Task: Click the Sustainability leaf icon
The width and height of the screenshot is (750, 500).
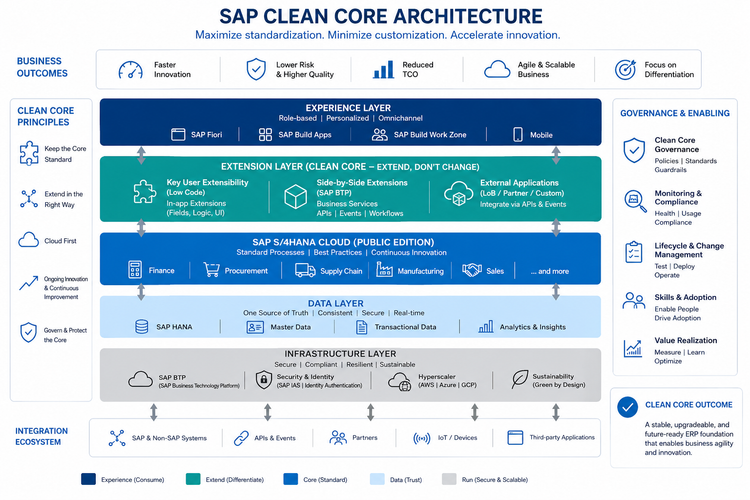Action: tap(519, 379)
